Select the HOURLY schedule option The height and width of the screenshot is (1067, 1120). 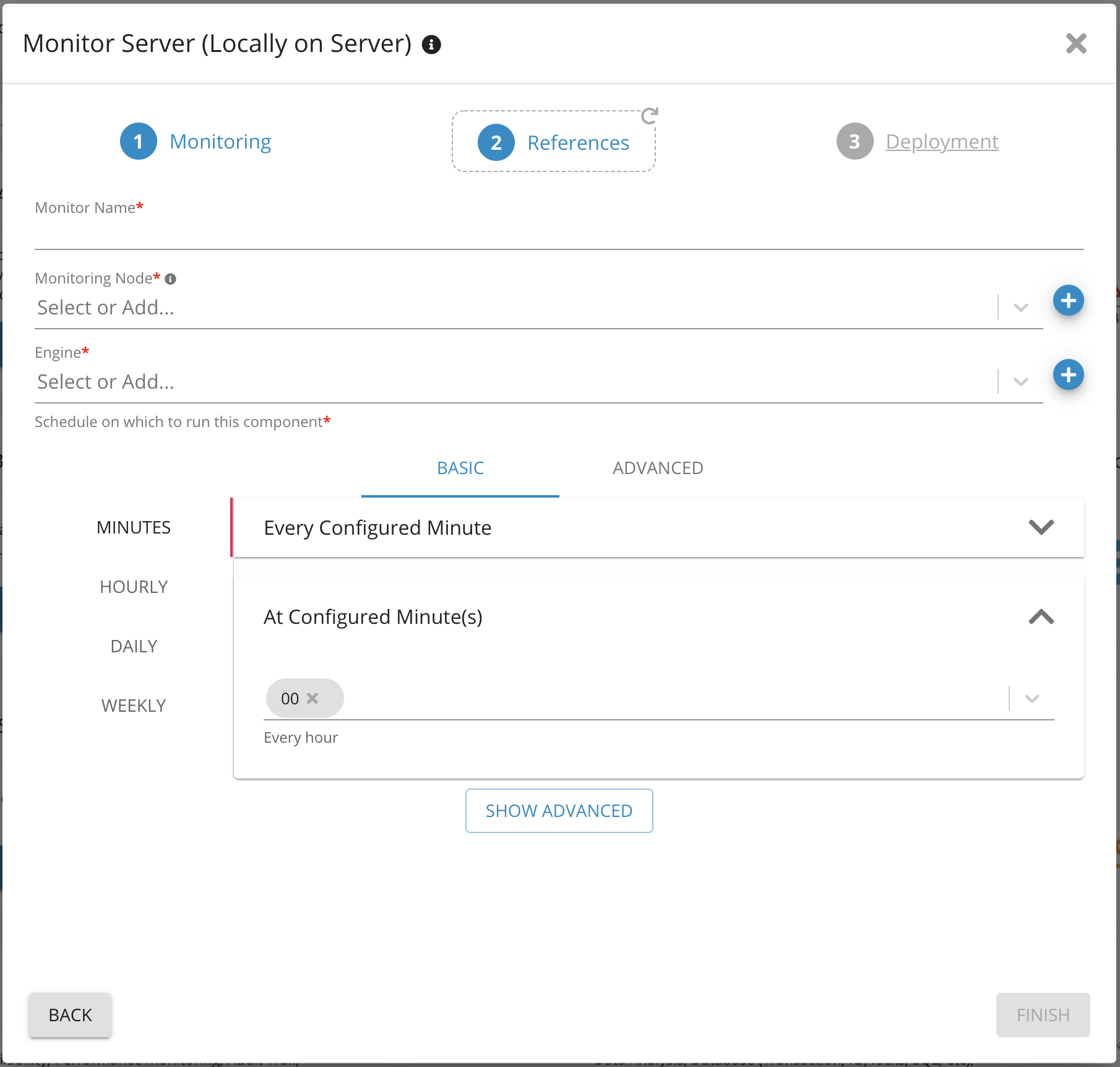[134, 587]
